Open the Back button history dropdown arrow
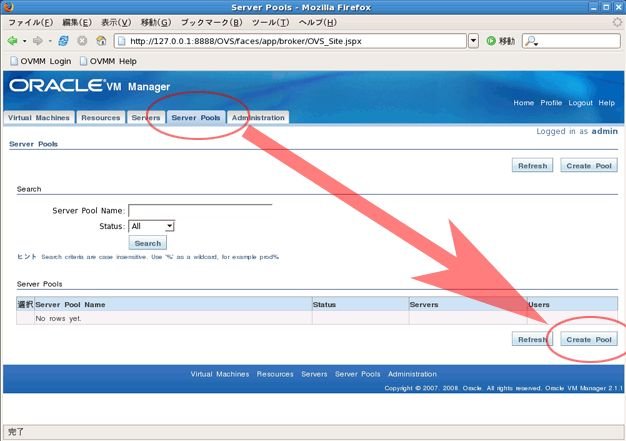This screenshot has width=626, height=441. [24, 41]
